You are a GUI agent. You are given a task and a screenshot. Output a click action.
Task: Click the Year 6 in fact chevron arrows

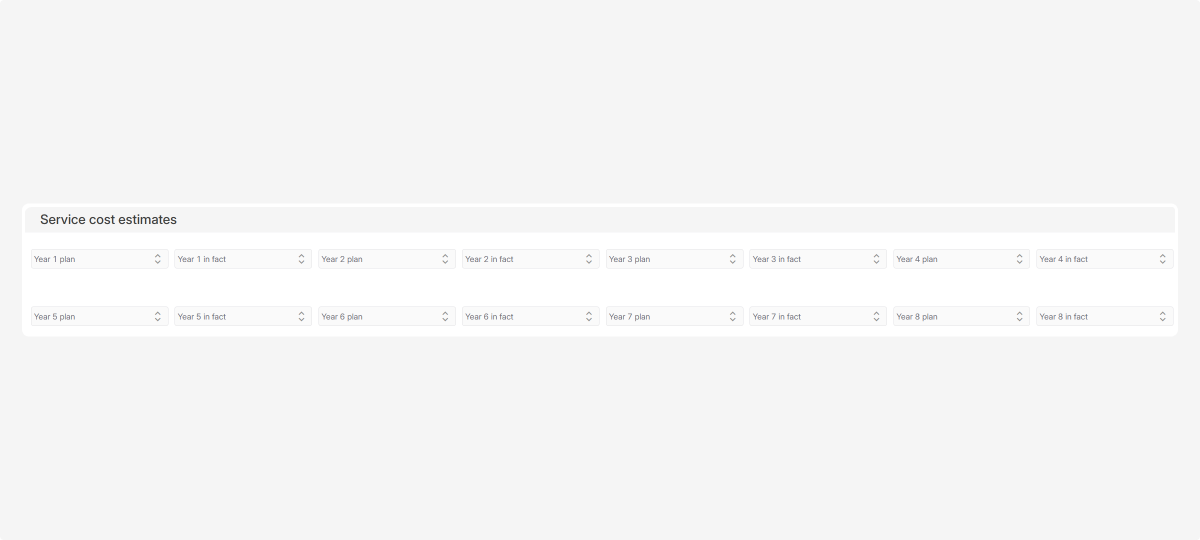[x=589, y=316]
